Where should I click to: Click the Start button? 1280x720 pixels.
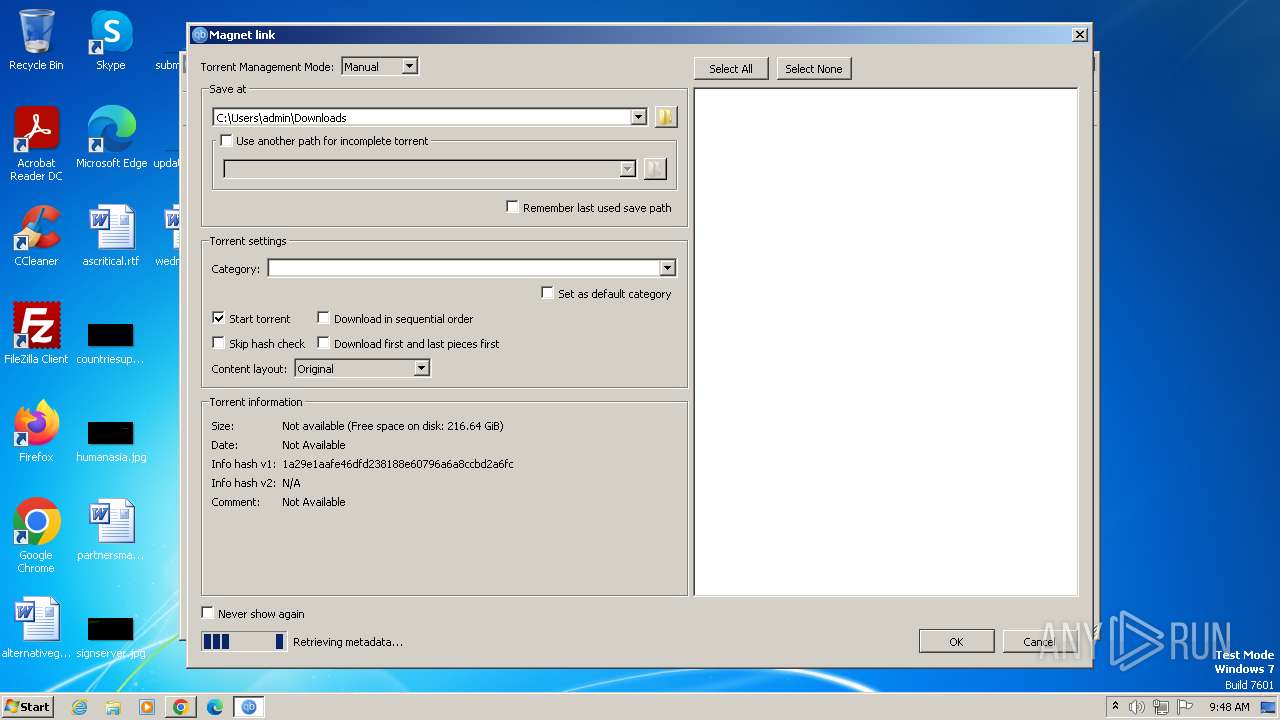(27, 707)
